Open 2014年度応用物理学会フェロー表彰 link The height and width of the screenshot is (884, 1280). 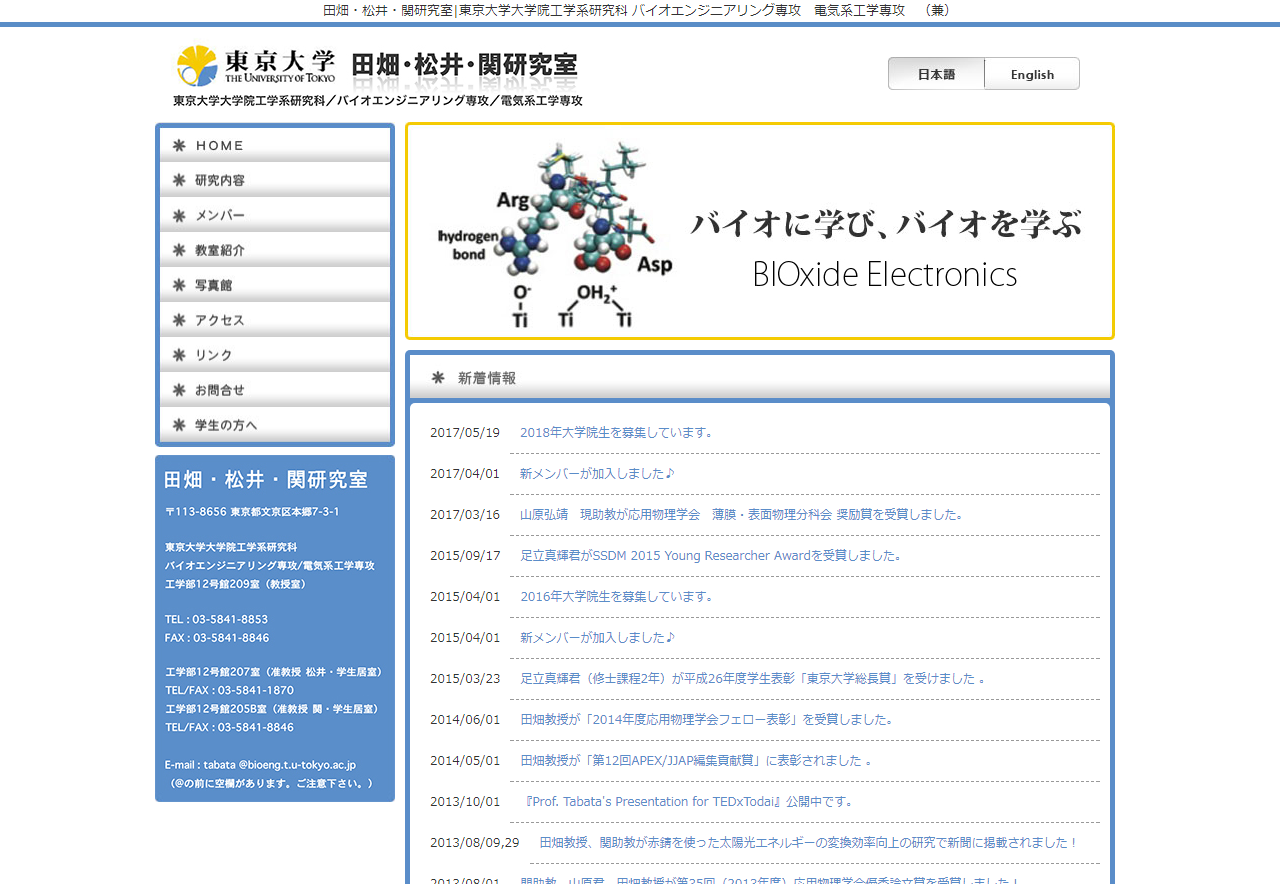(x=707, y=720)
